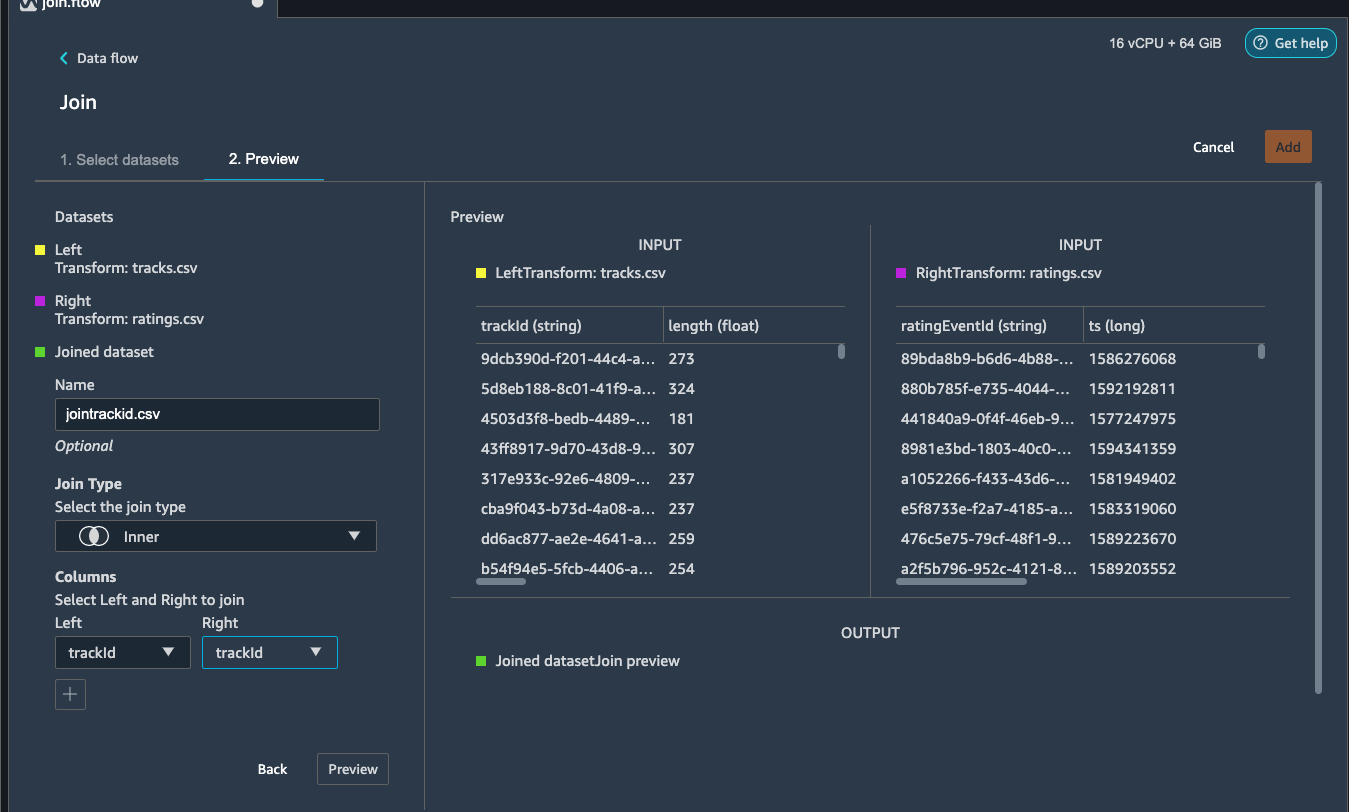Click the ts value 1586276068

point(1132,358)
